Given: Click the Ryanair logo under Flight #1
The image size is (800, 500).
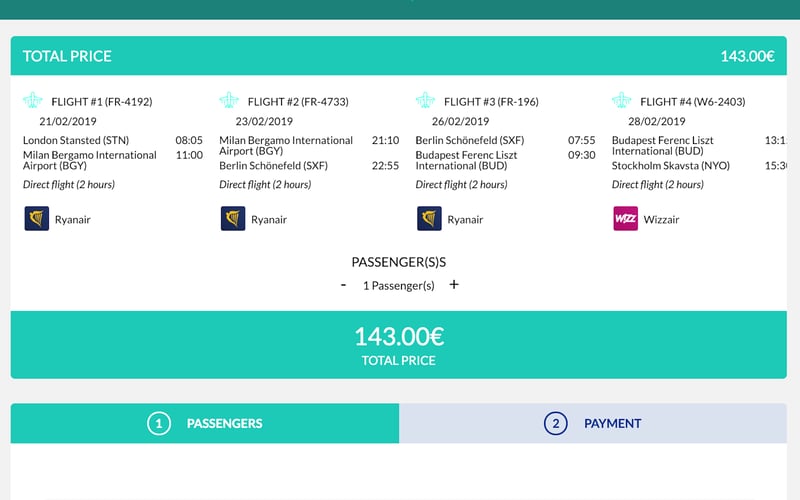Looking at the screenshot, I should coord(36,219).
